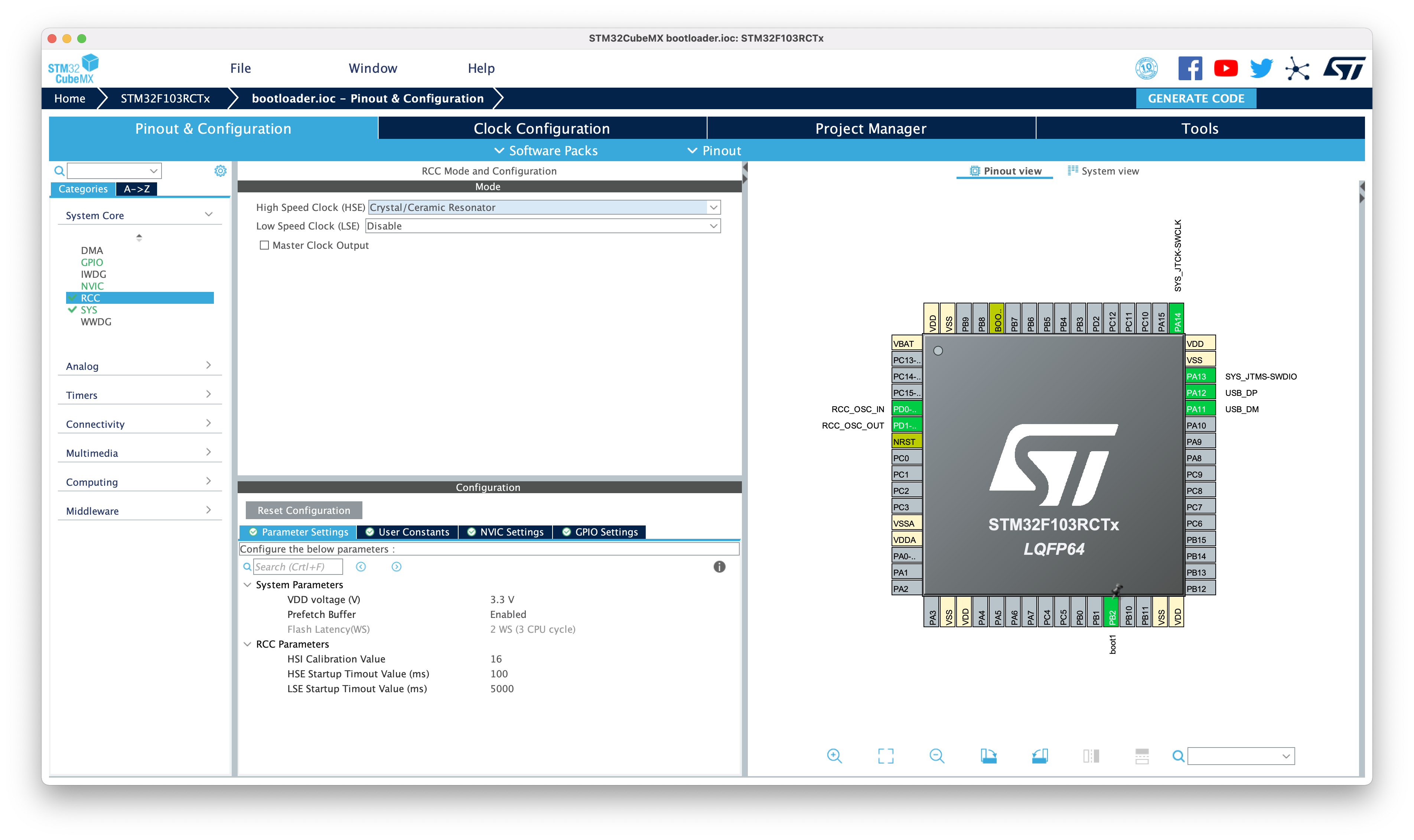Screen dimensions: 1414x840
Task: Click the GENERATE CODE button
Action: pos(1196,98)
